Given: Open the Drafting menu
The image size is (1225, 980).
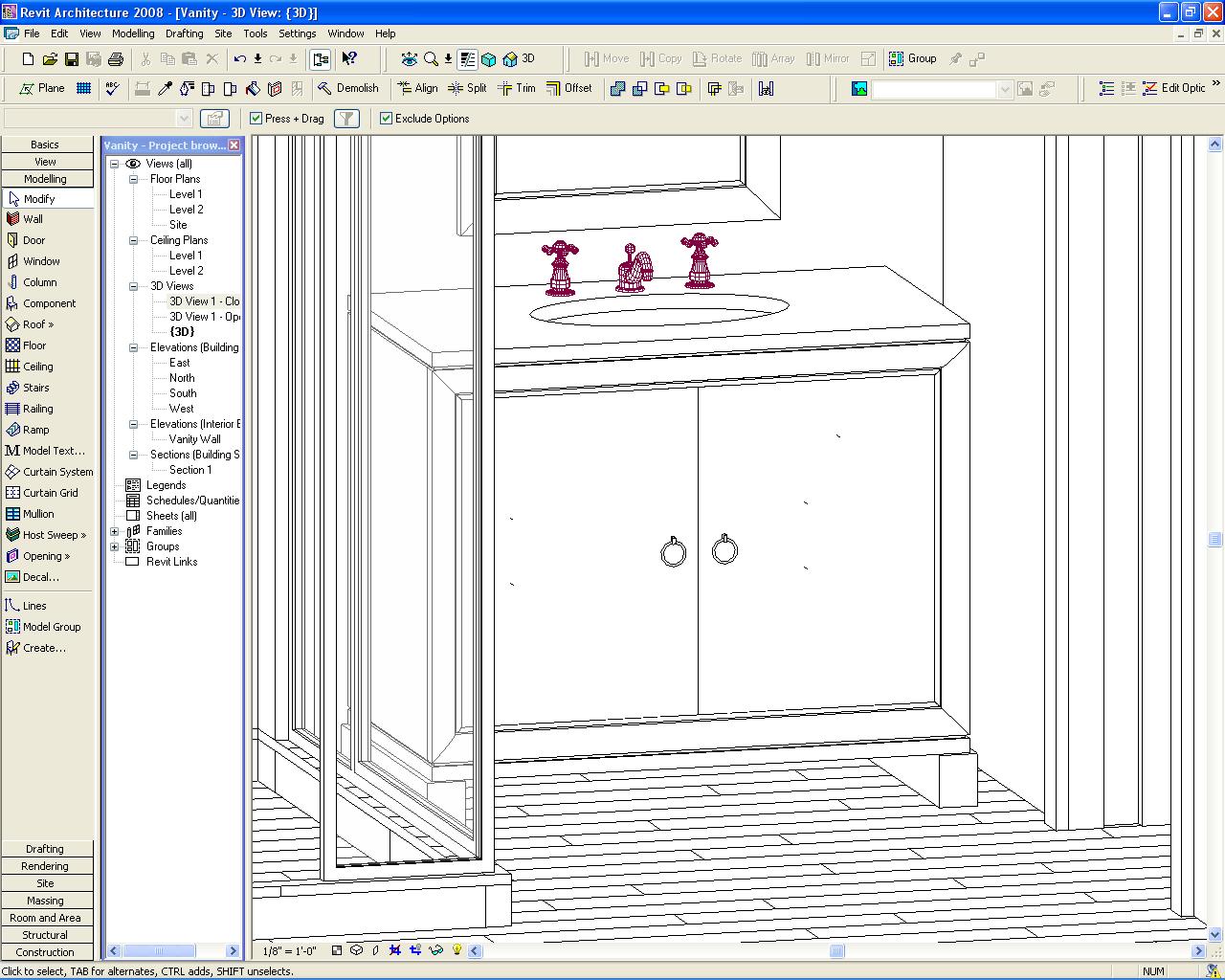Looking at the screenshot, I should click(184, 33).
